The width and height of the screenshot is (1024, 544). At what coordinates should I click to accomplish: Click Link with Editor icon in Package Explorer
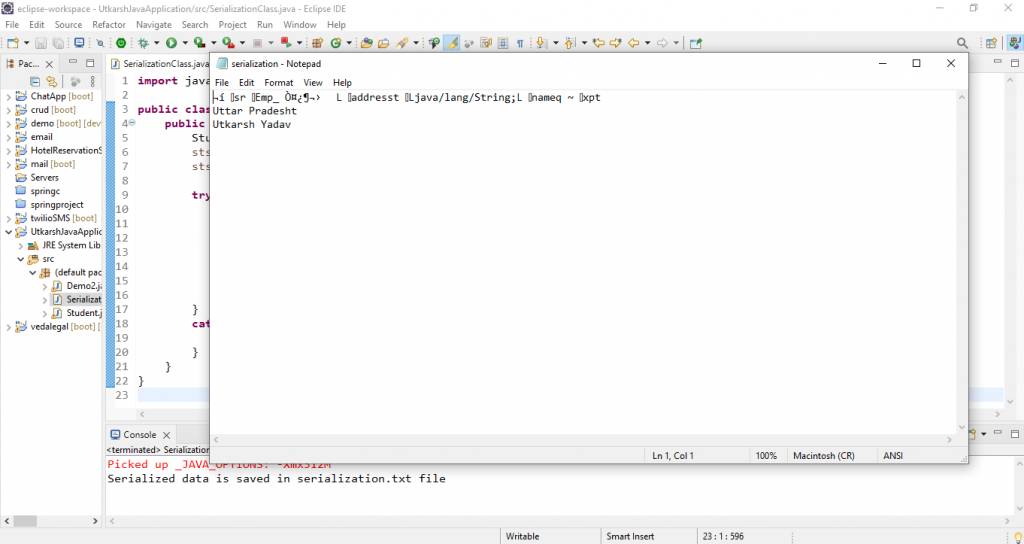coord(50,81)
